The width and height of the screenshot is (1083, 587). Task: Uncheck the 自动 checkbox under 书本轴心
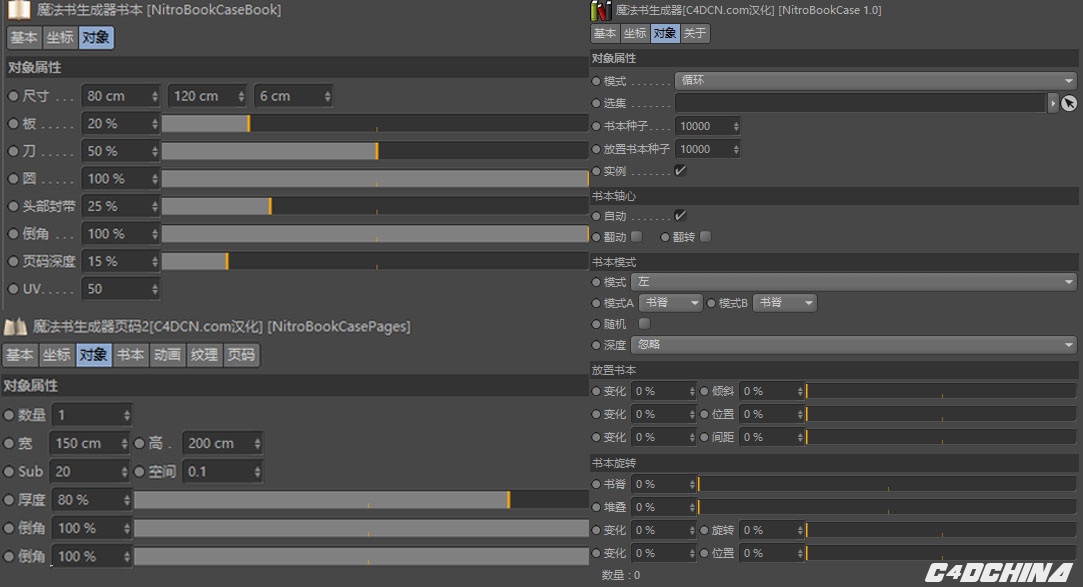680,215
